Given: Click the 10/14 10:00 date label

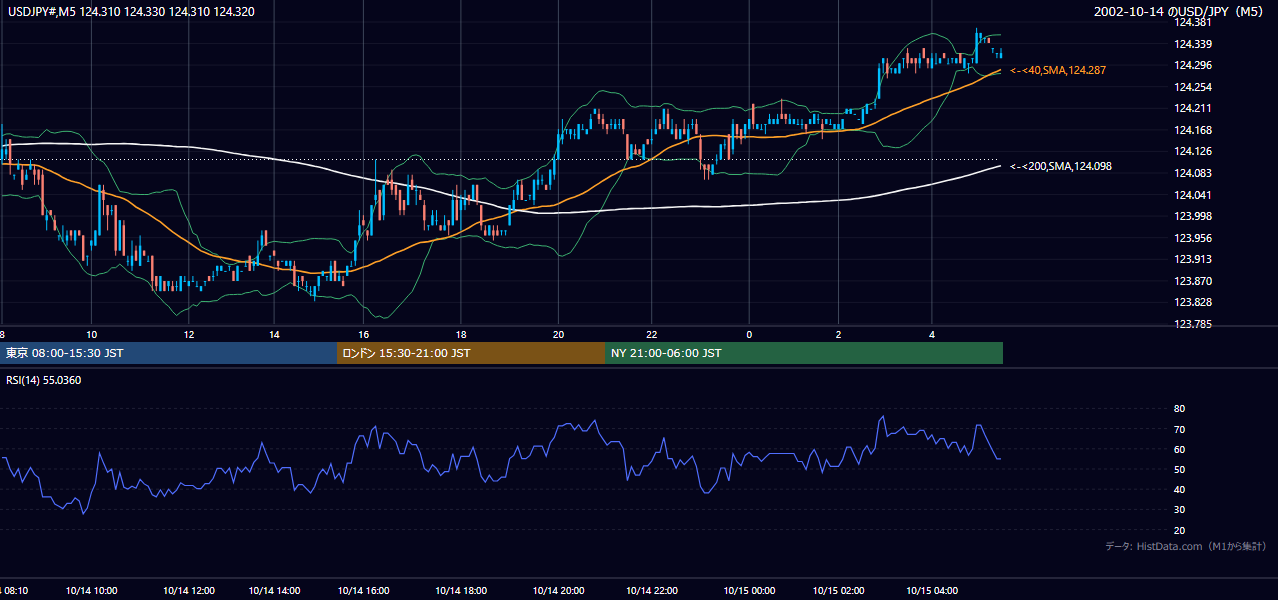Looking at the screenshot, I should (x=92, y=591).
